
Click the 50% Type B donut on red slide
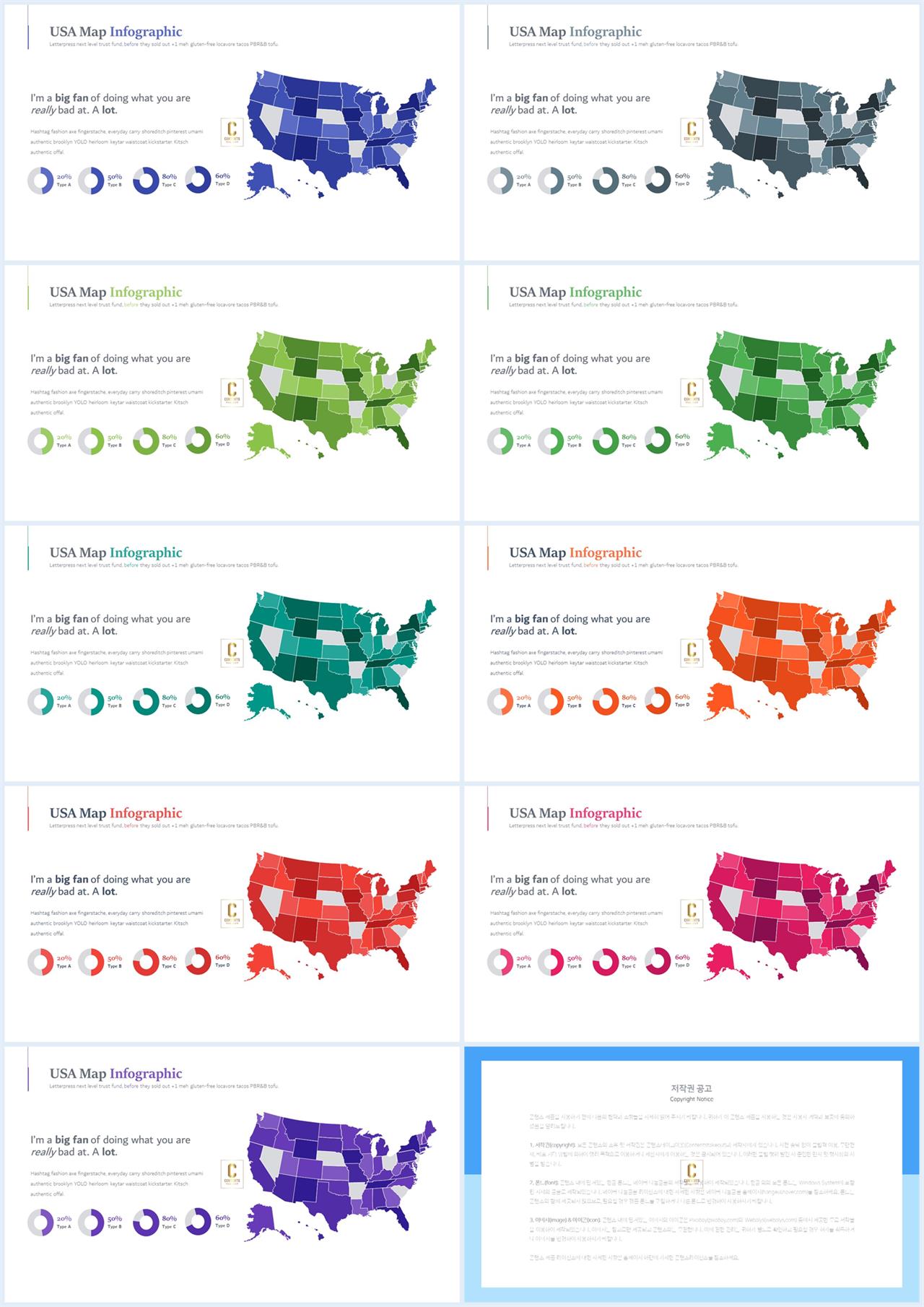click(x=91, y=962)
